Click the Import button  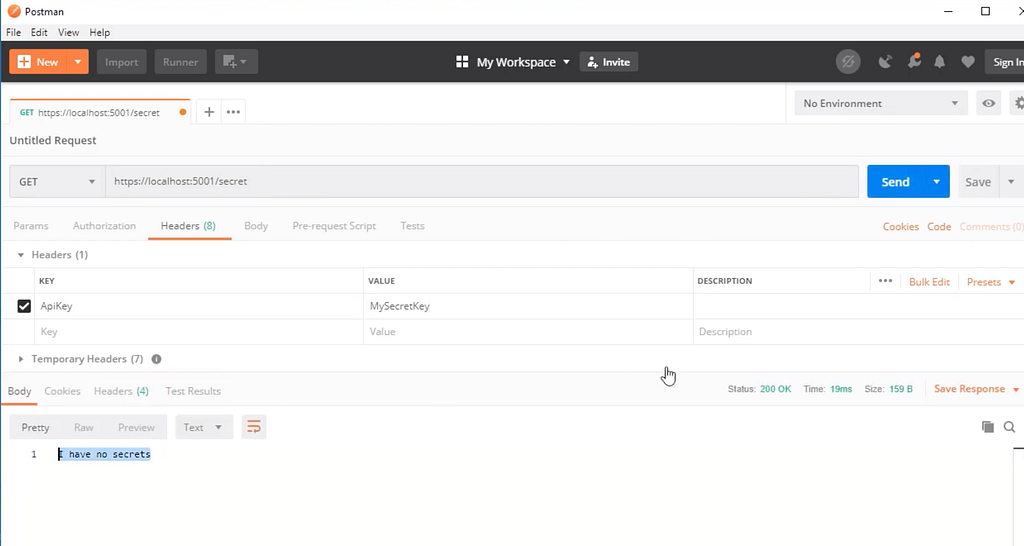121,62
